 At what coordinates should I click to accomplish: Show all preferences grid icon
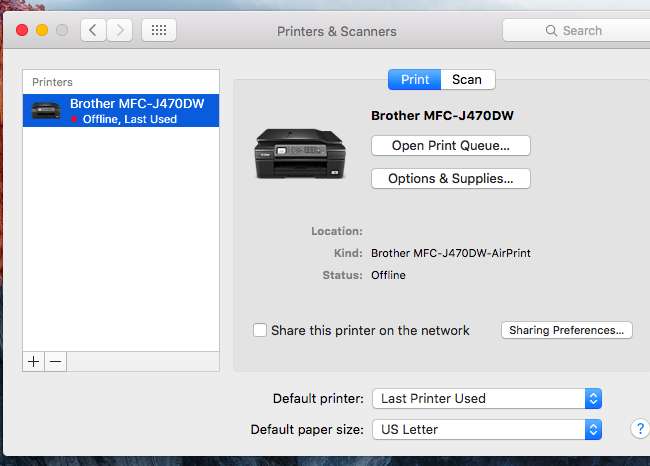[x=158, y=30]
